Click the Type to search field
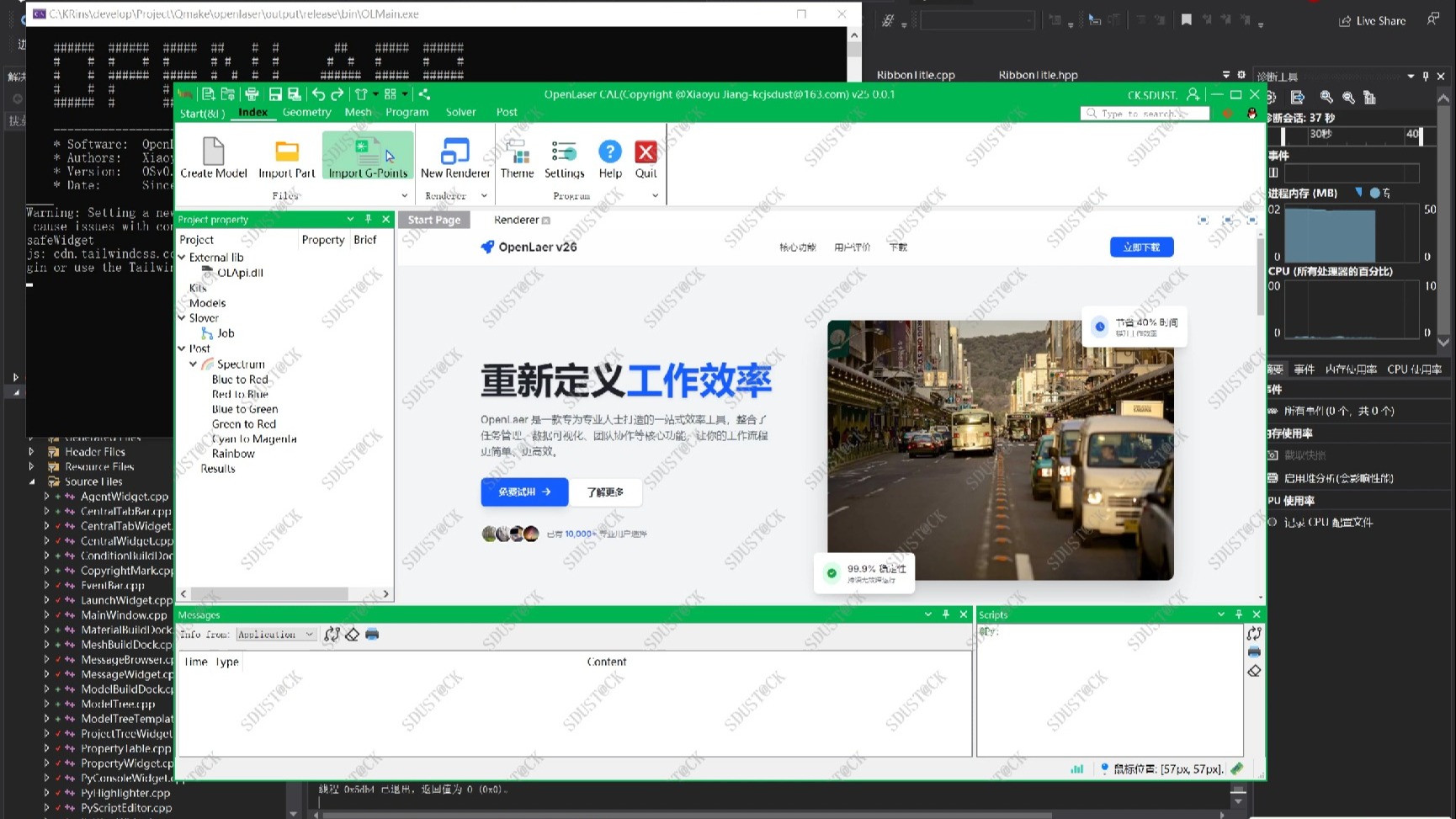Image resolution: width=1456 pixels, height=819 pixels. [x=1145, y=113]
